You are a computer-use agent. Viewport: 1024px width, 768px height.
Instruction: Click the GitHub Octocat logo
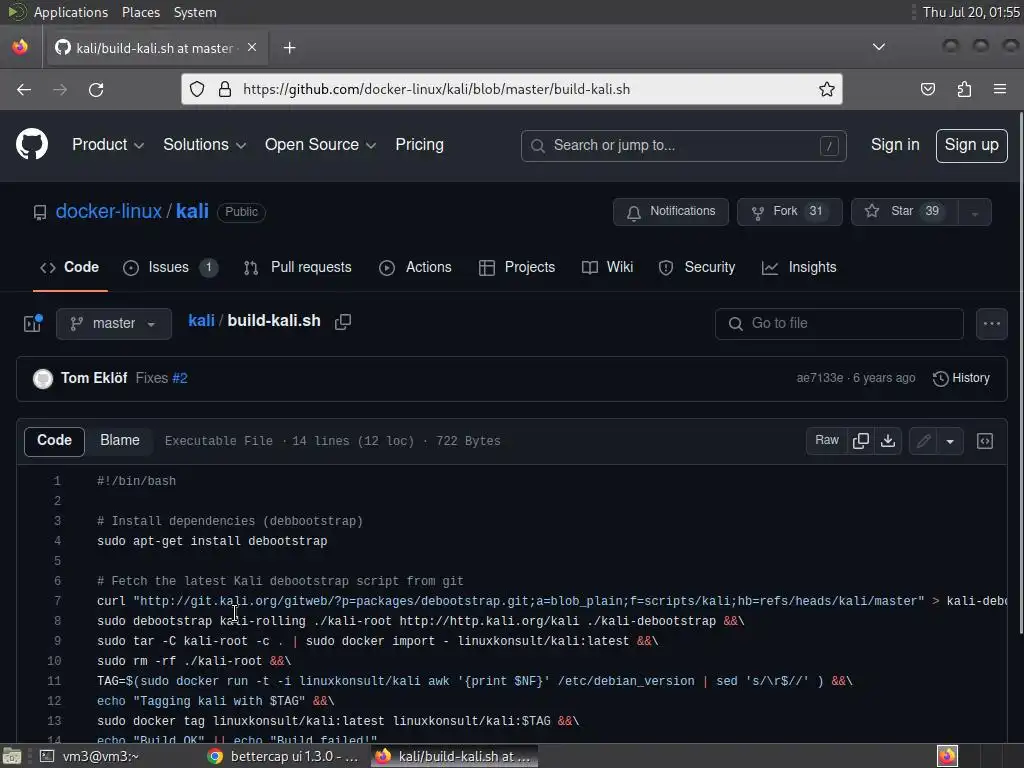pos(31,144)
